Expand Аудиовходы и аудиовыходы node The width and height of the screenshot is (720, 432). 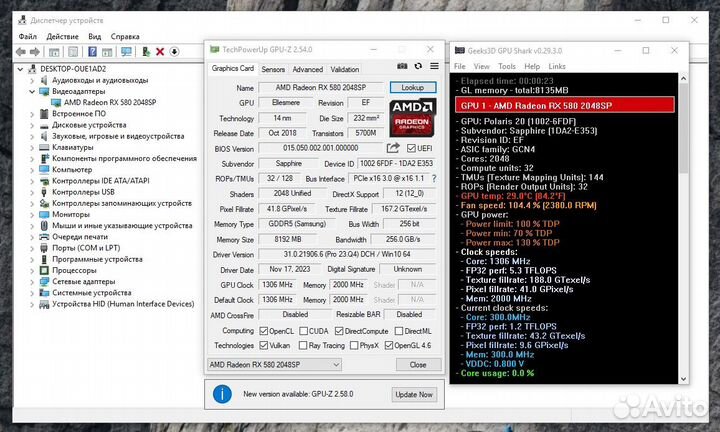32,80
